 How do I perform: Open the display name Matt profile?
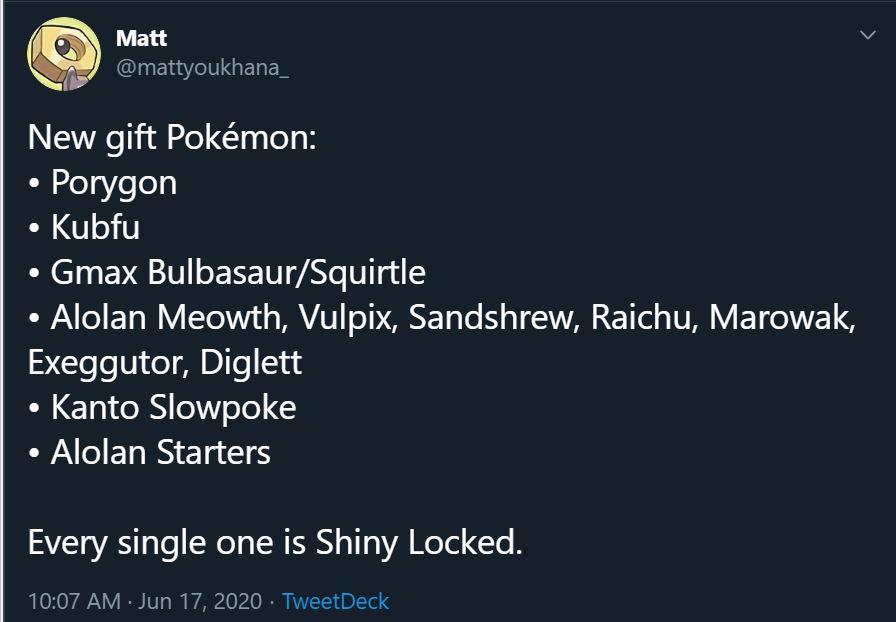[141, 38]
